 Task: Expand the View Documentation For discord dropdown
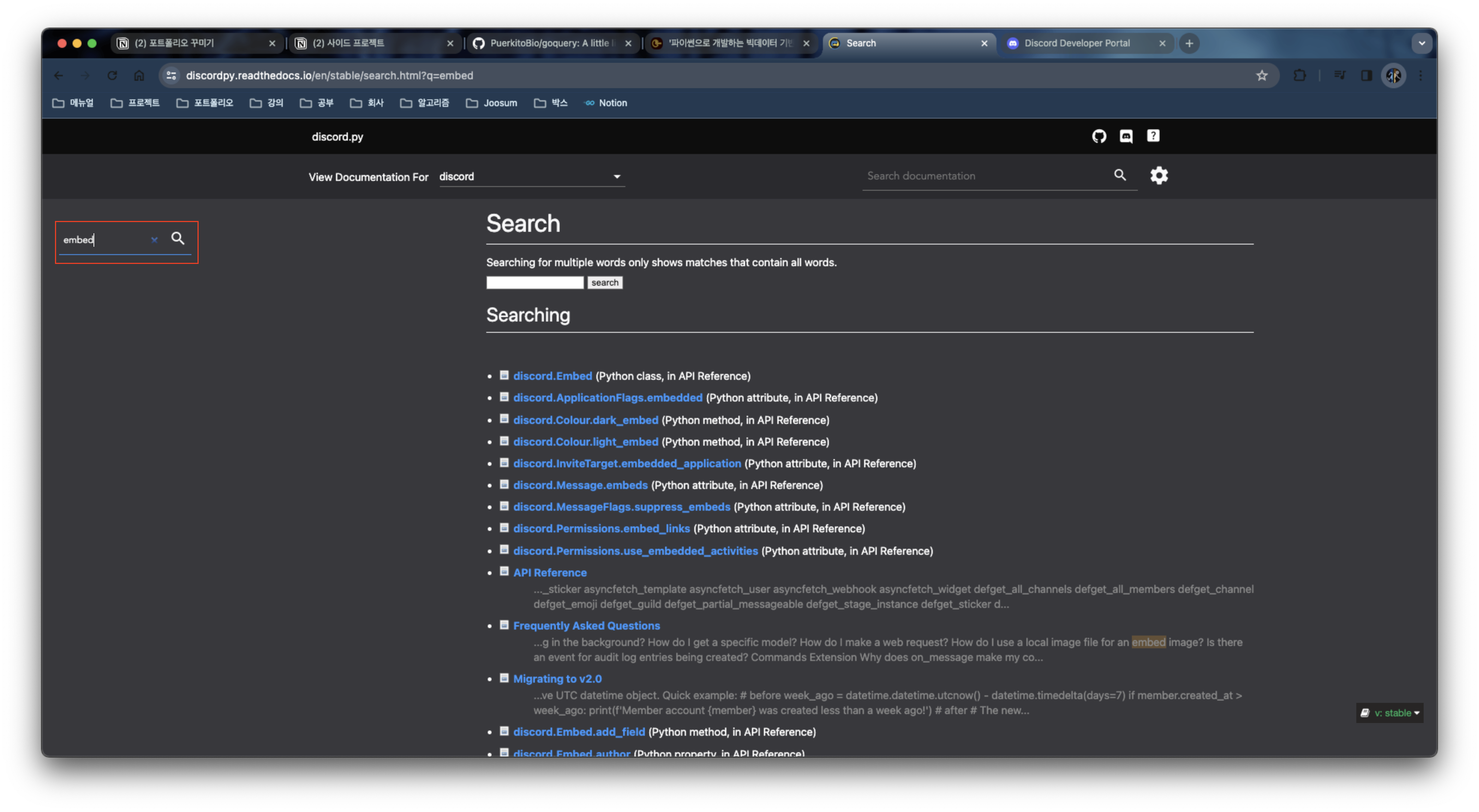pyautogui.click(x=532, y=177)
